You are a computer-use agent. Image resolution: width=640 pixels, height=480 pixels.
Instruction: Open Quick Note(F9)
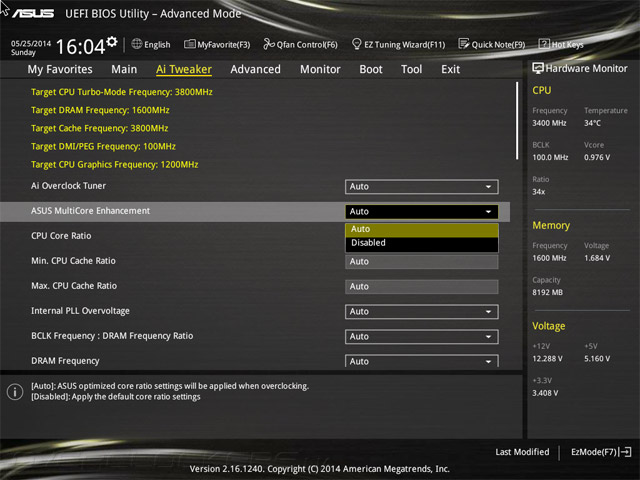coord(492,44)
